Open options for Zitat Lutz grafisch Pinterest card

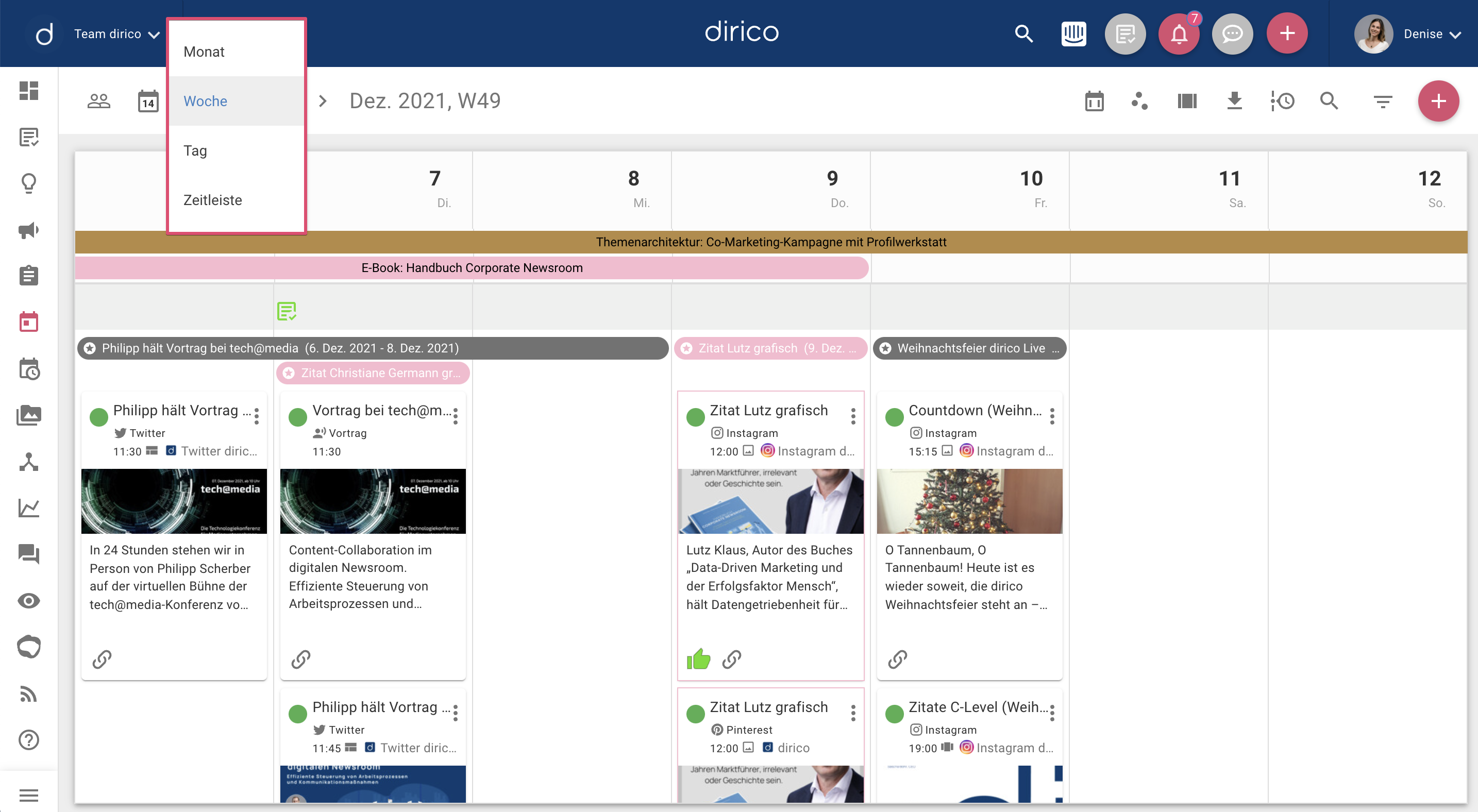coord(853,713)
